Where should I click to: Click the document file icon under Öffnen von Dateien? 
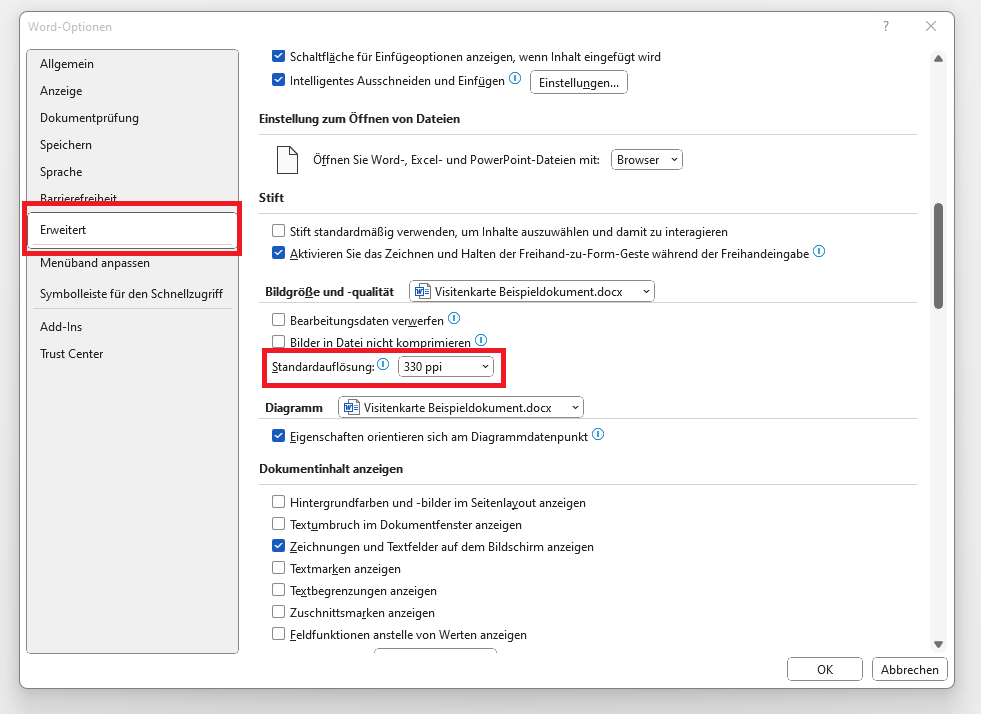pos(287,159)
